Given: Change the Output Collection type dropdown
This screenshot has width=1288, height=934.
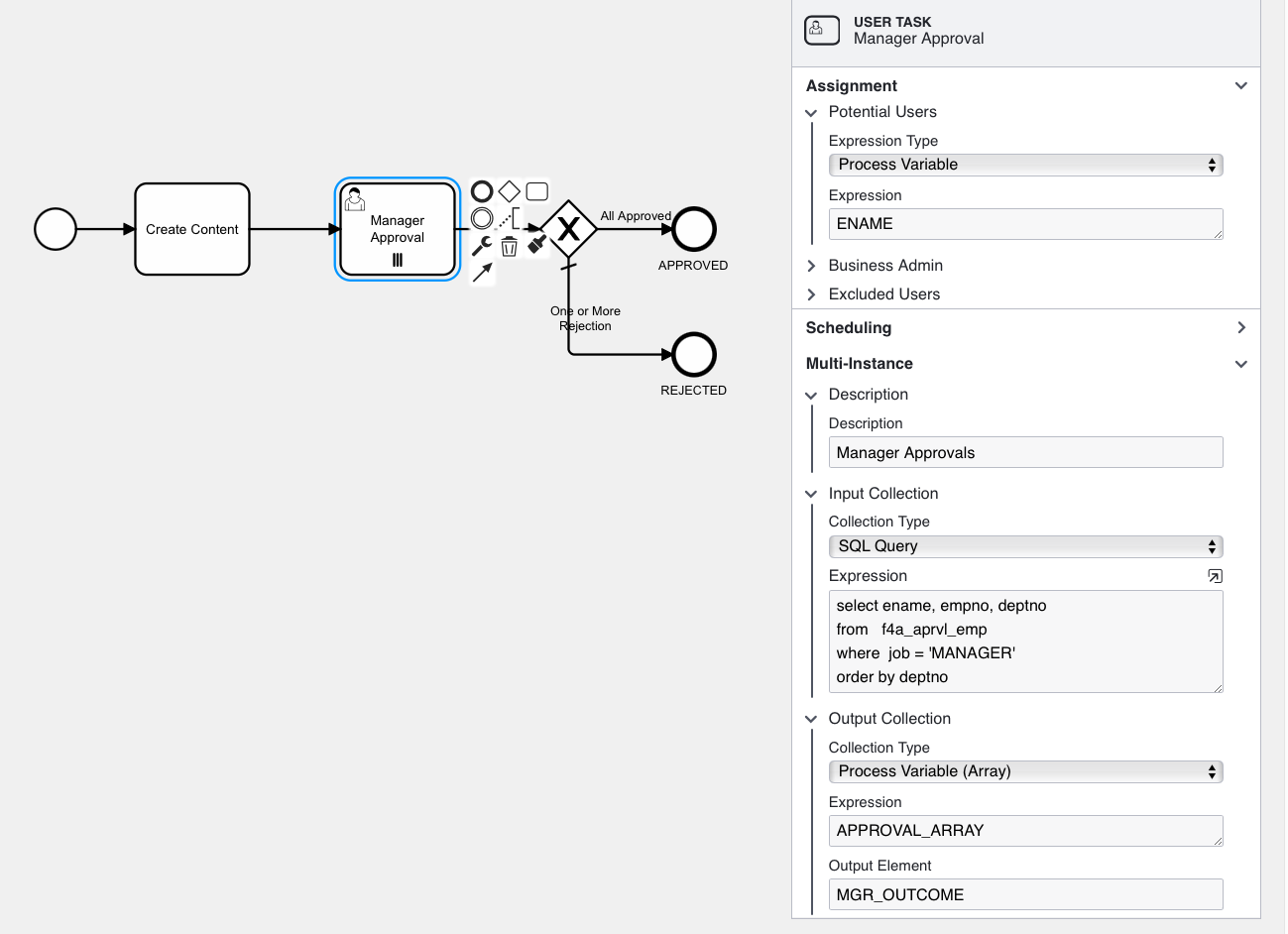Looking at the screenshot, I should (x=1025, y=771).
